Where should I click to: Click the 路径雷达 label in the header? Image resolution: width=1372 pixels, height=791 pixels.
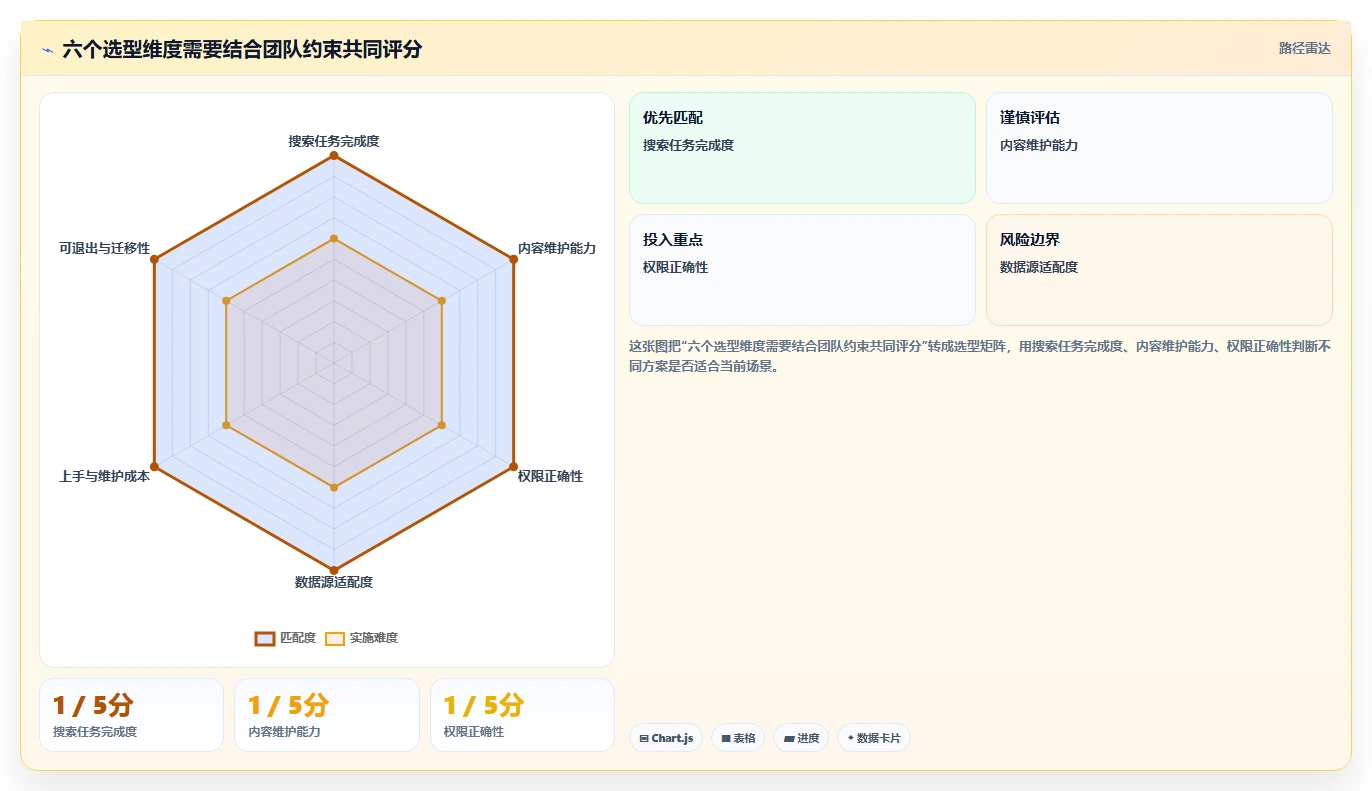pos(1304,48)
